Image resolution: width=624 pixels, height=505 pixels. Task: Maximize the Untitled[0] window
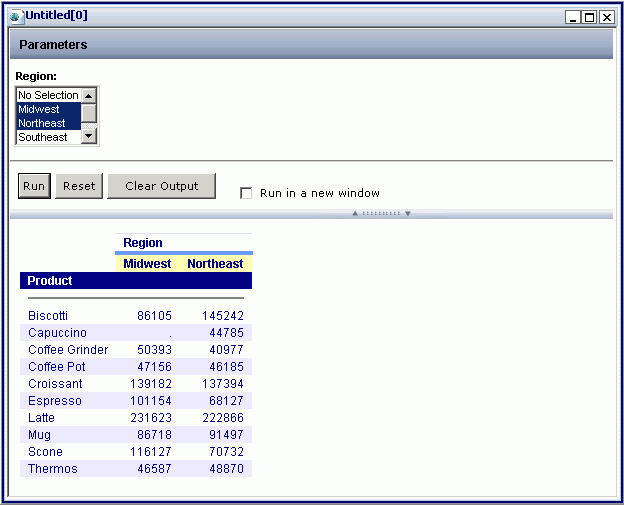[589, 18]
